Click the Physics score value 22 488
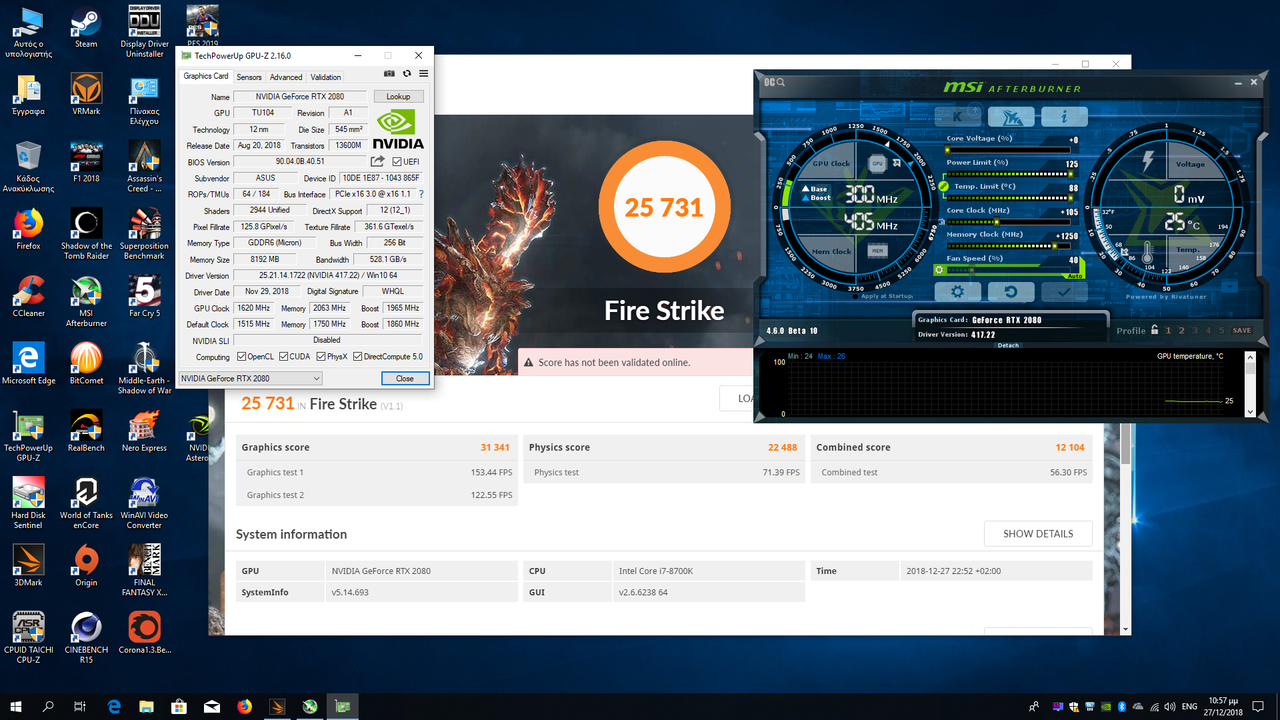Image resolution: width=1280 pixels, height=720 pixels. (783, 448)
